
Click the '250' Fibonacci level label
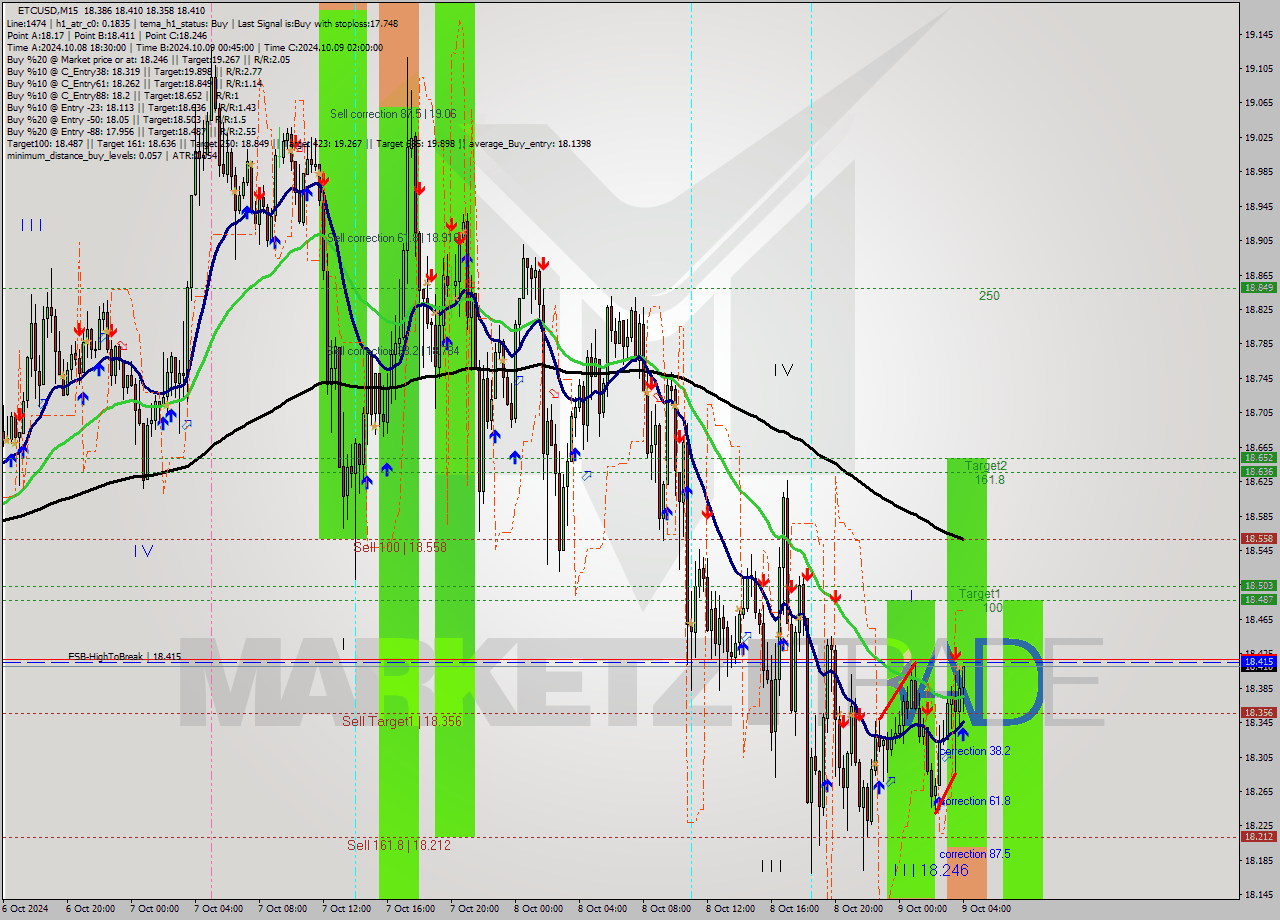pyautogui.click(x=989, y=295)
